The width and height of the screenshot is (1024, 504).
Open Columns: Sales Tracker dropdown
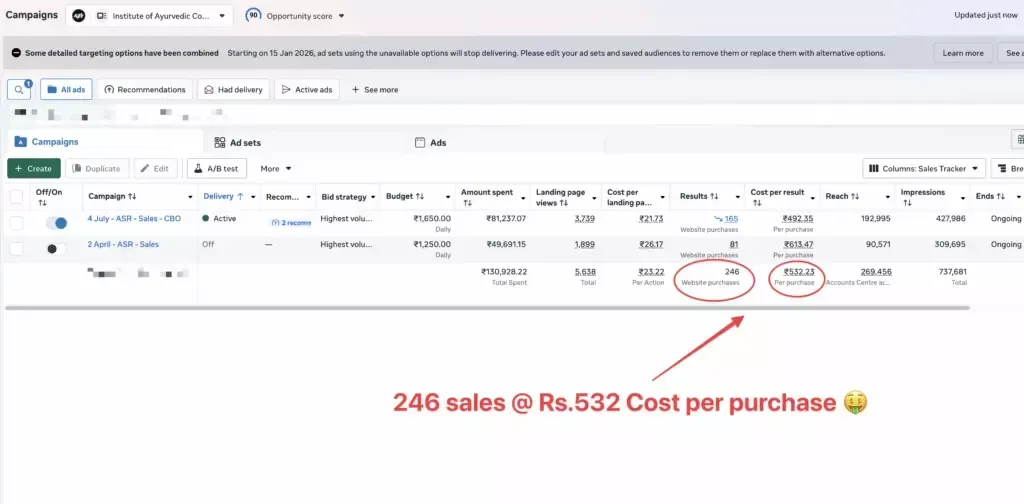point(924,168)
